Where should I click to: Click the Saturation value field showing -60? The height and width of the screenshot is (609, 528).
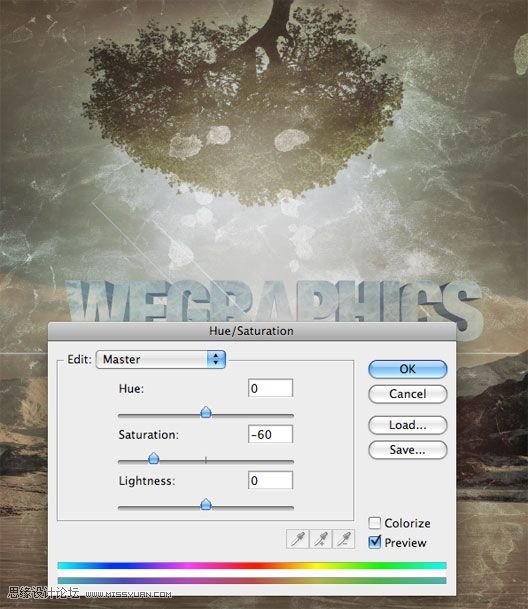pyautogui.click(x=270, y=434)
